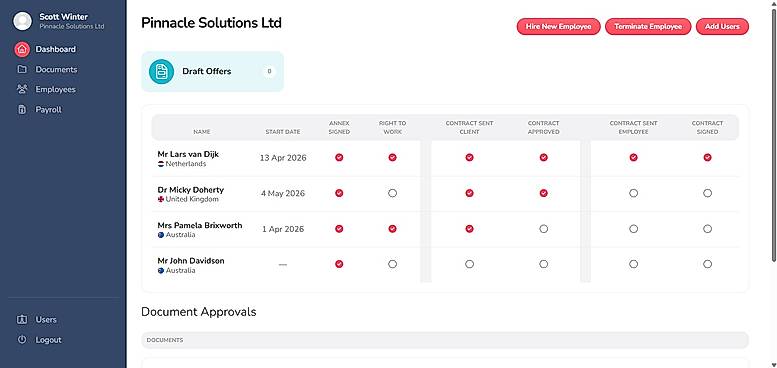This screenshot has width=777, height=368.
Task: Click John Davidson's empty Contract Sent Client circle
Action: pyautogui.click(x=469, y=264)
